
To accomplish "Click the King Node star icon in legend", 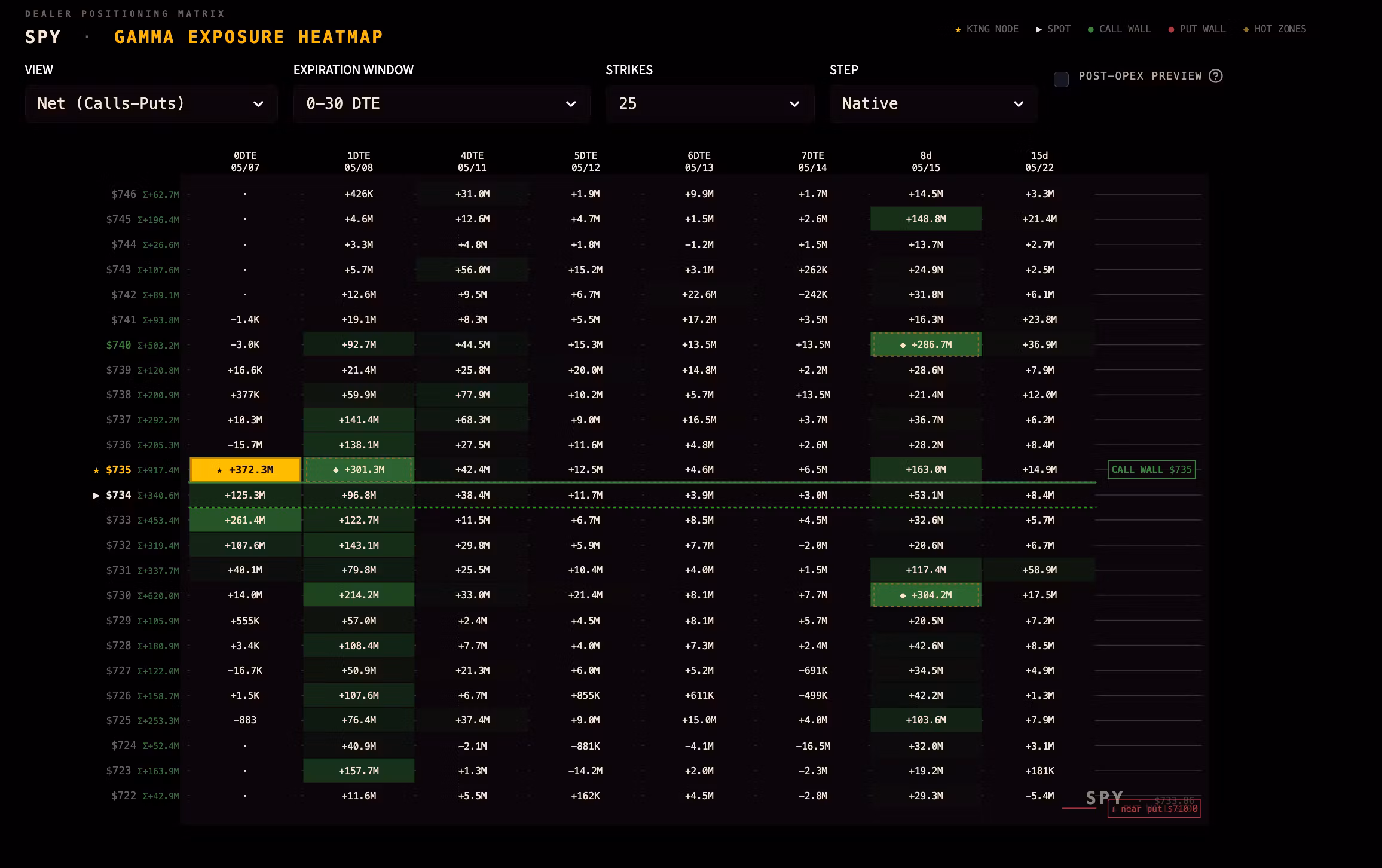I will (x=958, y=29).
